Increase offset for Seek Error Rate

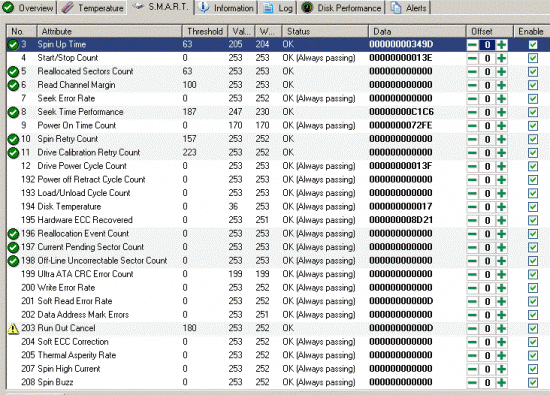click(x=502, y=99)
